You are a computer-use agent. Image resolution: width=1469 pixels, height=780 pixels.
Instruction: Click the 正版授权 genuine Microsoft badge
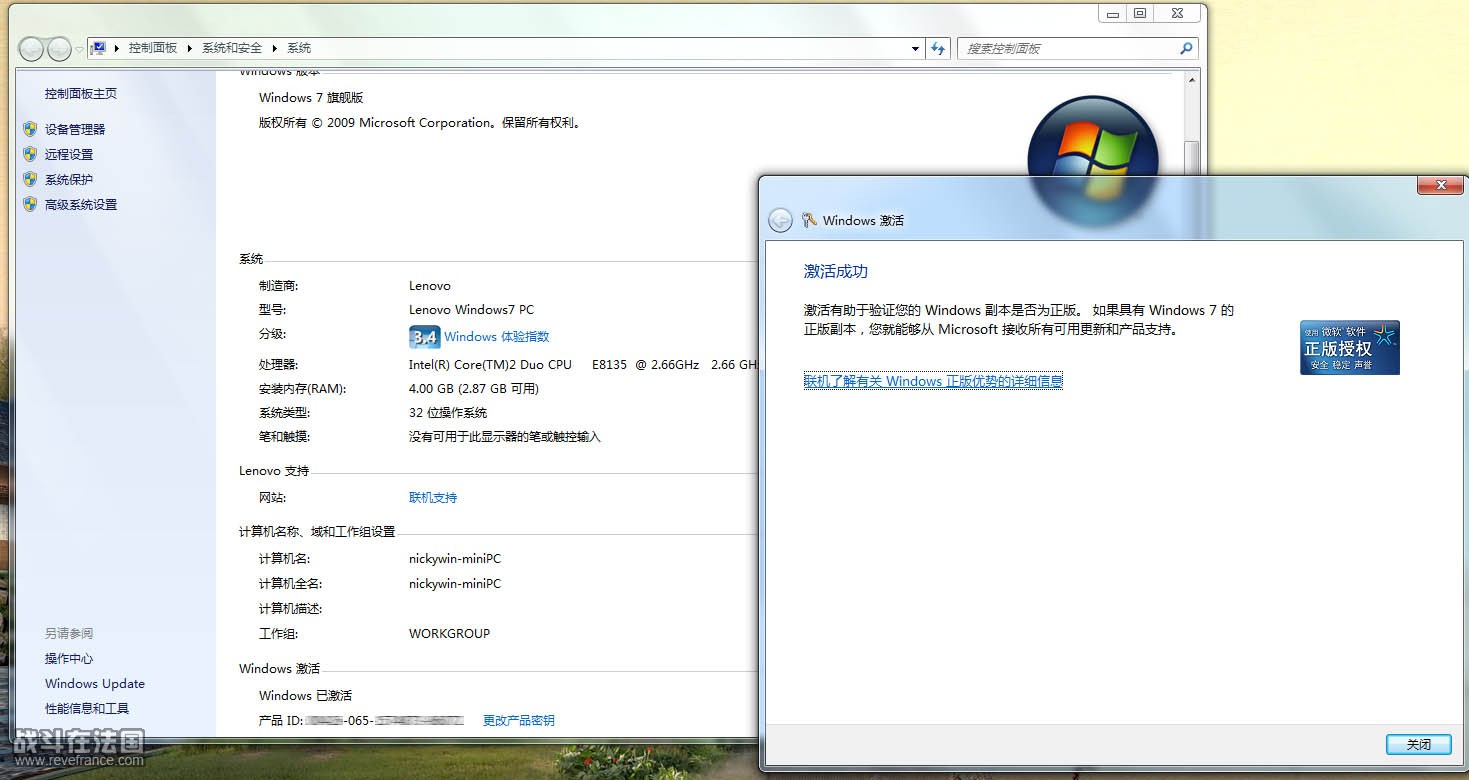pos(1349,347)
